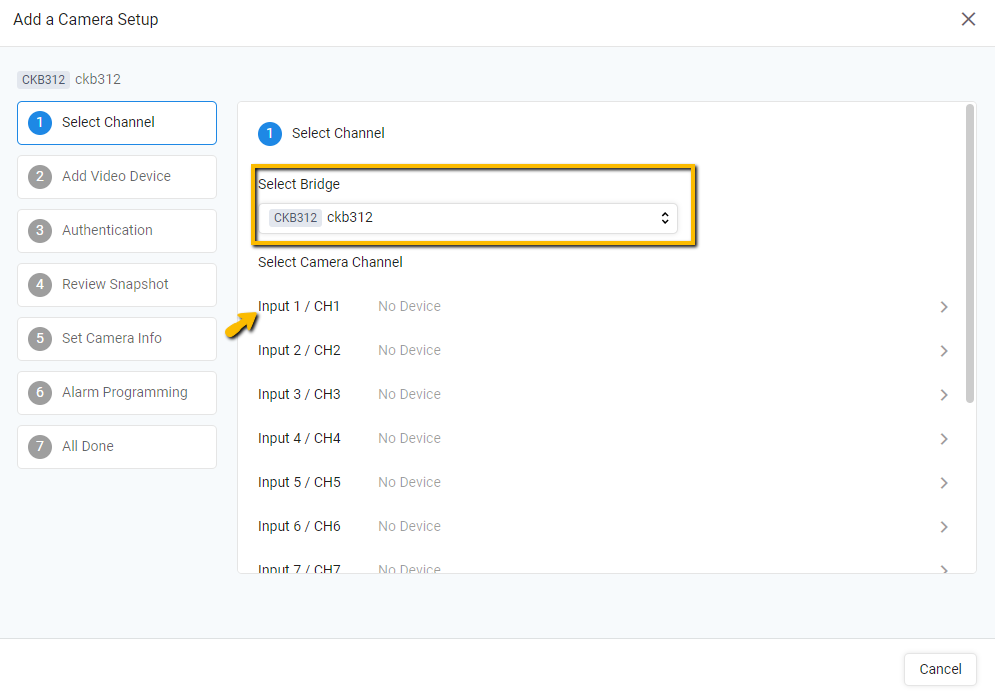The height and width of the screenshot is (696, 995).
Task: Go to step 1 Select Channel
Action: coord(117,122)
